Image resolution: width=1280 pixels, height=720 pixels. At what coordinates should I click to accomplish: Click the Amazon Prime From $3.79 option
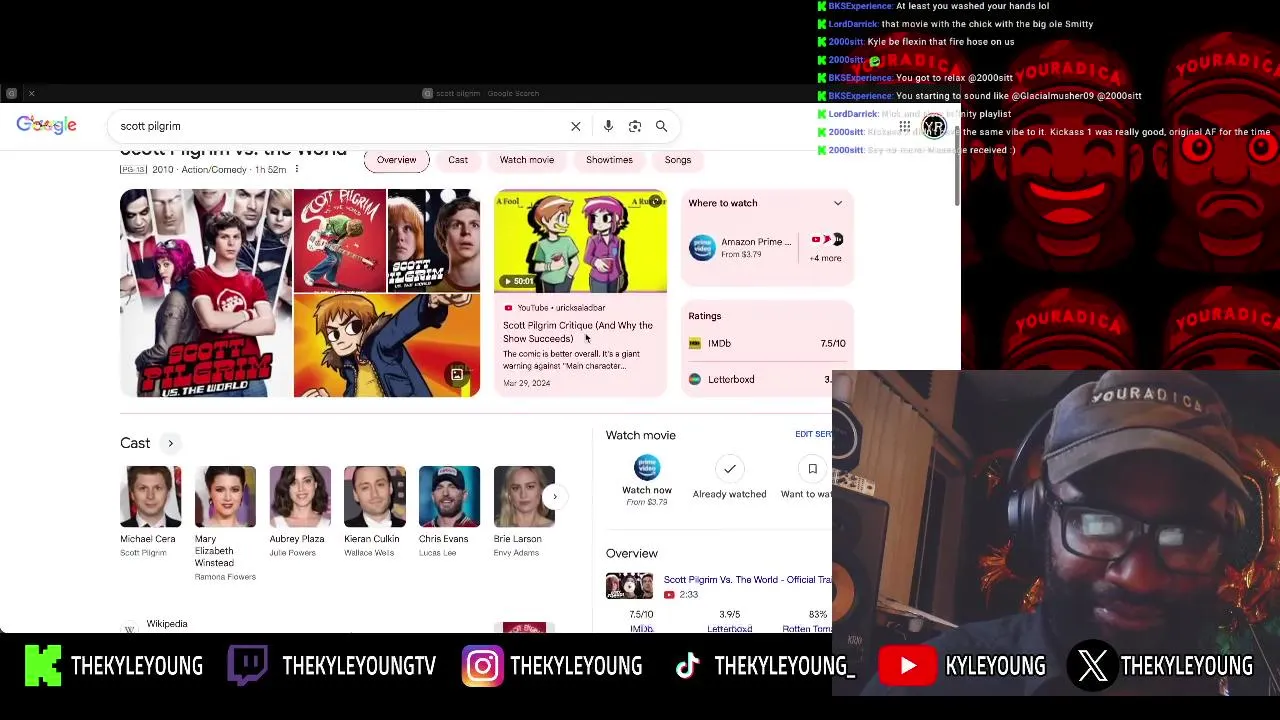coord(742,248)
